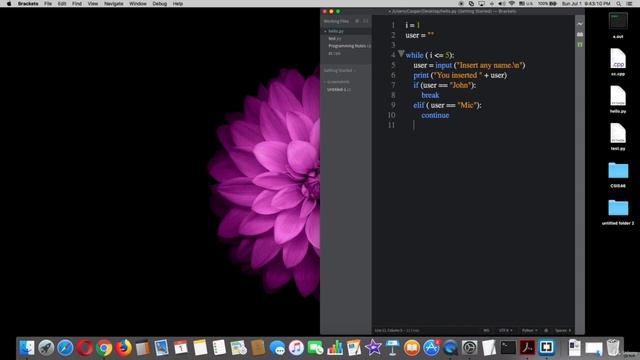This screenshot has height=360, width=640.
Task: Open the Apple menu
Action: [x=9, y=4]
